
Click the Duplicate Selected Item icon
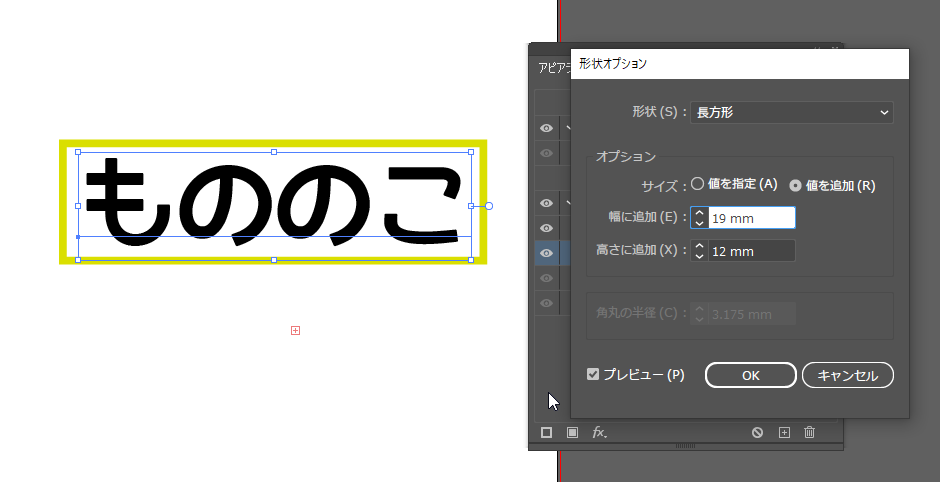[x=784, y=432]
